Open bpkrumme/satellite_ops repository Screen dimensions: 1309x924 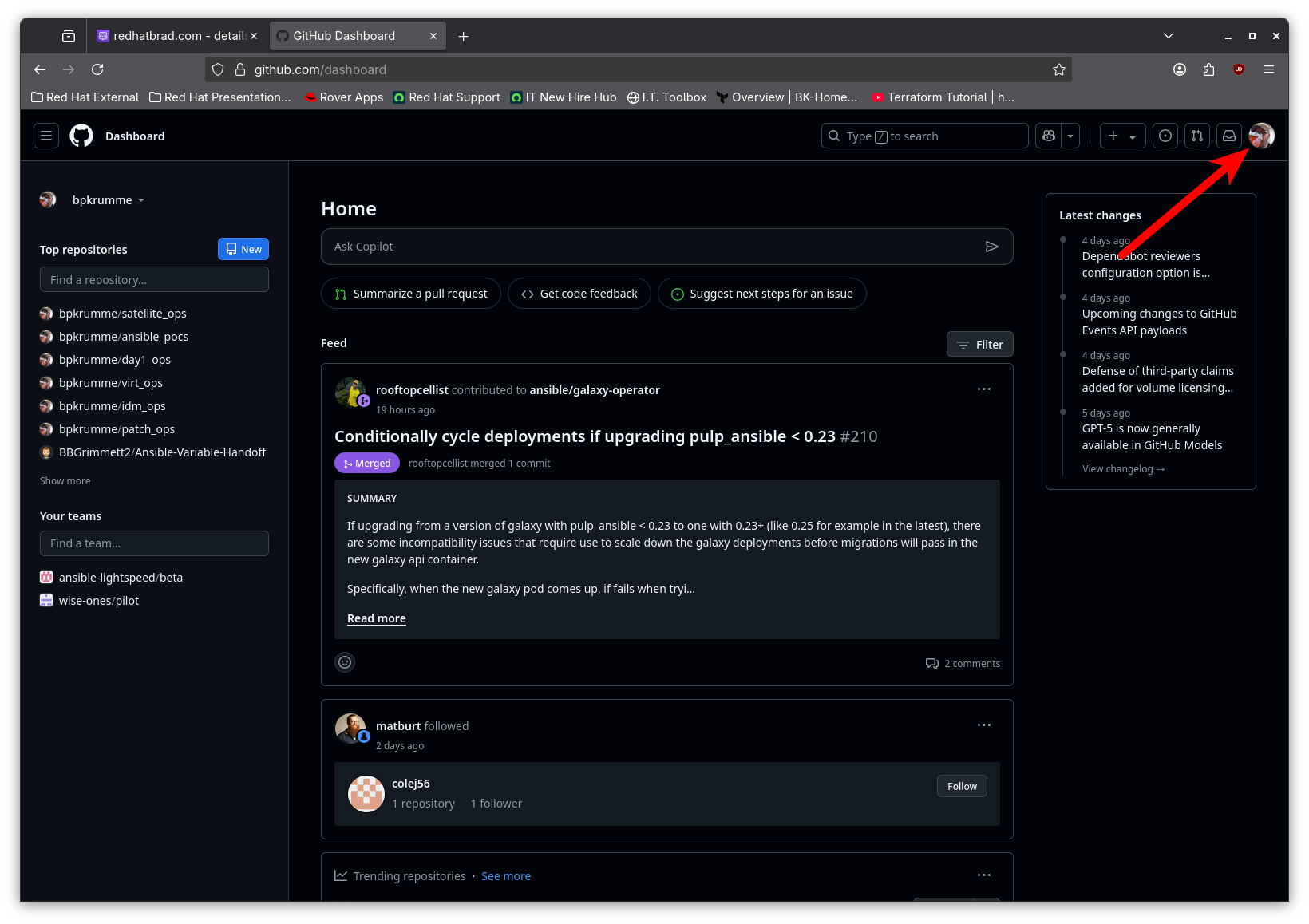point(122,314)
